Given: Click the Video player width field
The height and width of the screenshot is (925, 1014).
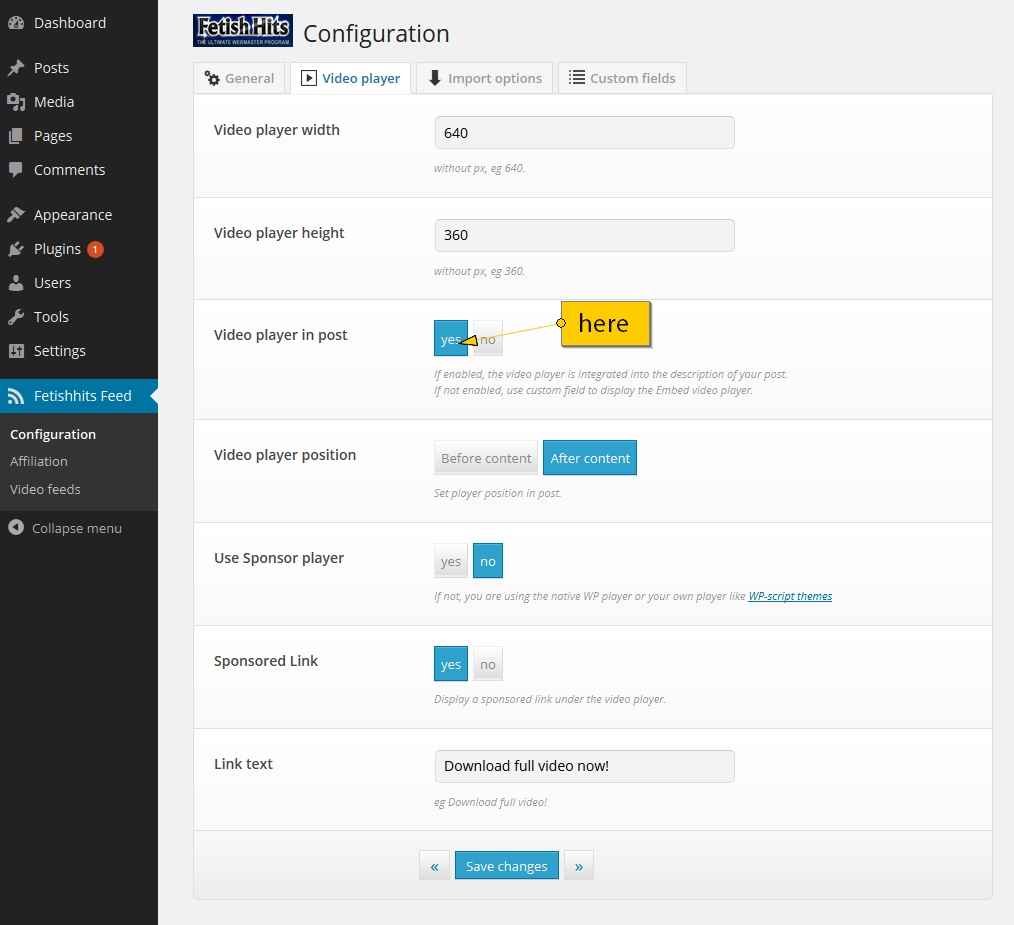Looking at the screenshot, I should (585, 133).
